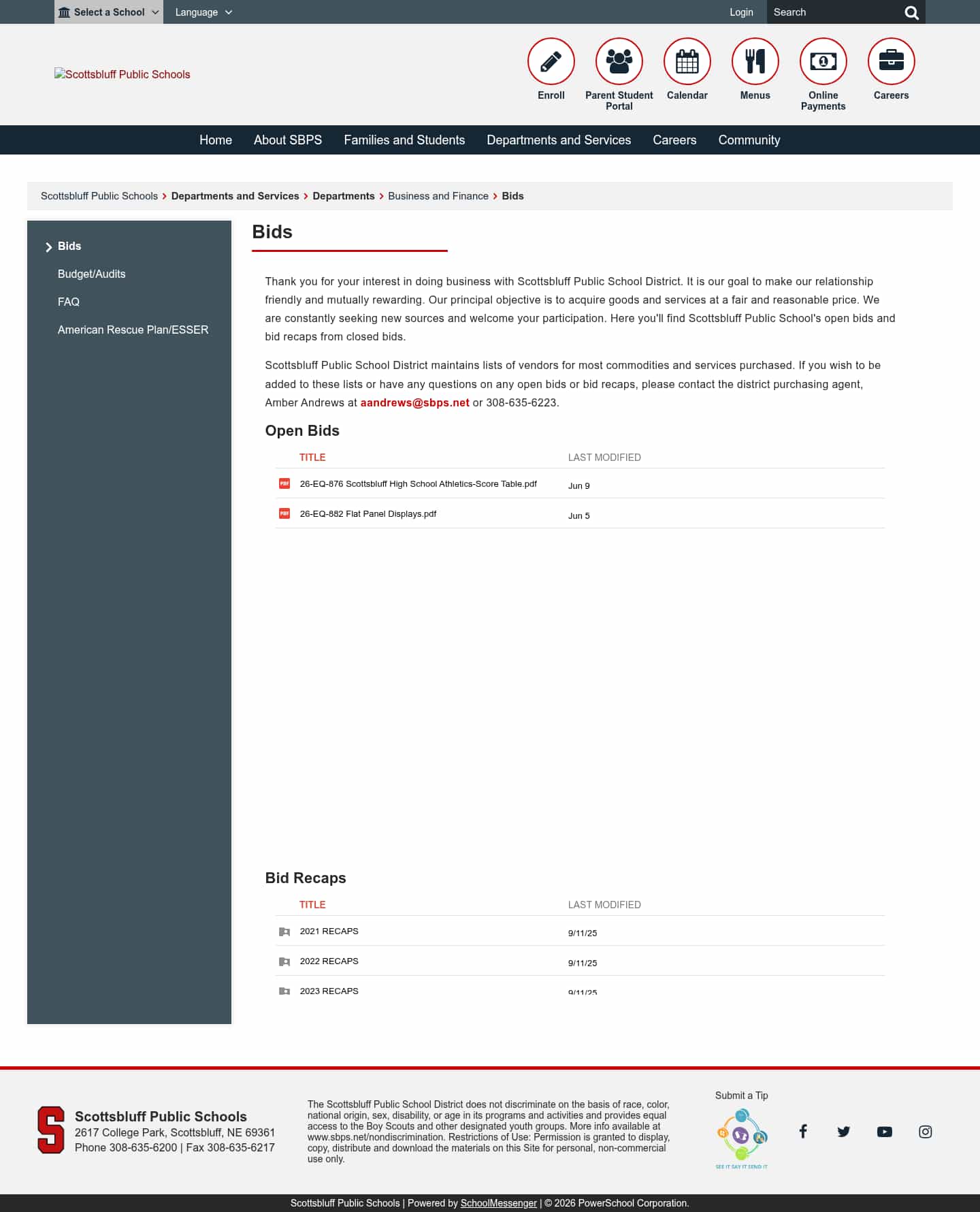
Task: Sort Bid Recaps by LAST MODIFIED header
Action: pos(604,905)
